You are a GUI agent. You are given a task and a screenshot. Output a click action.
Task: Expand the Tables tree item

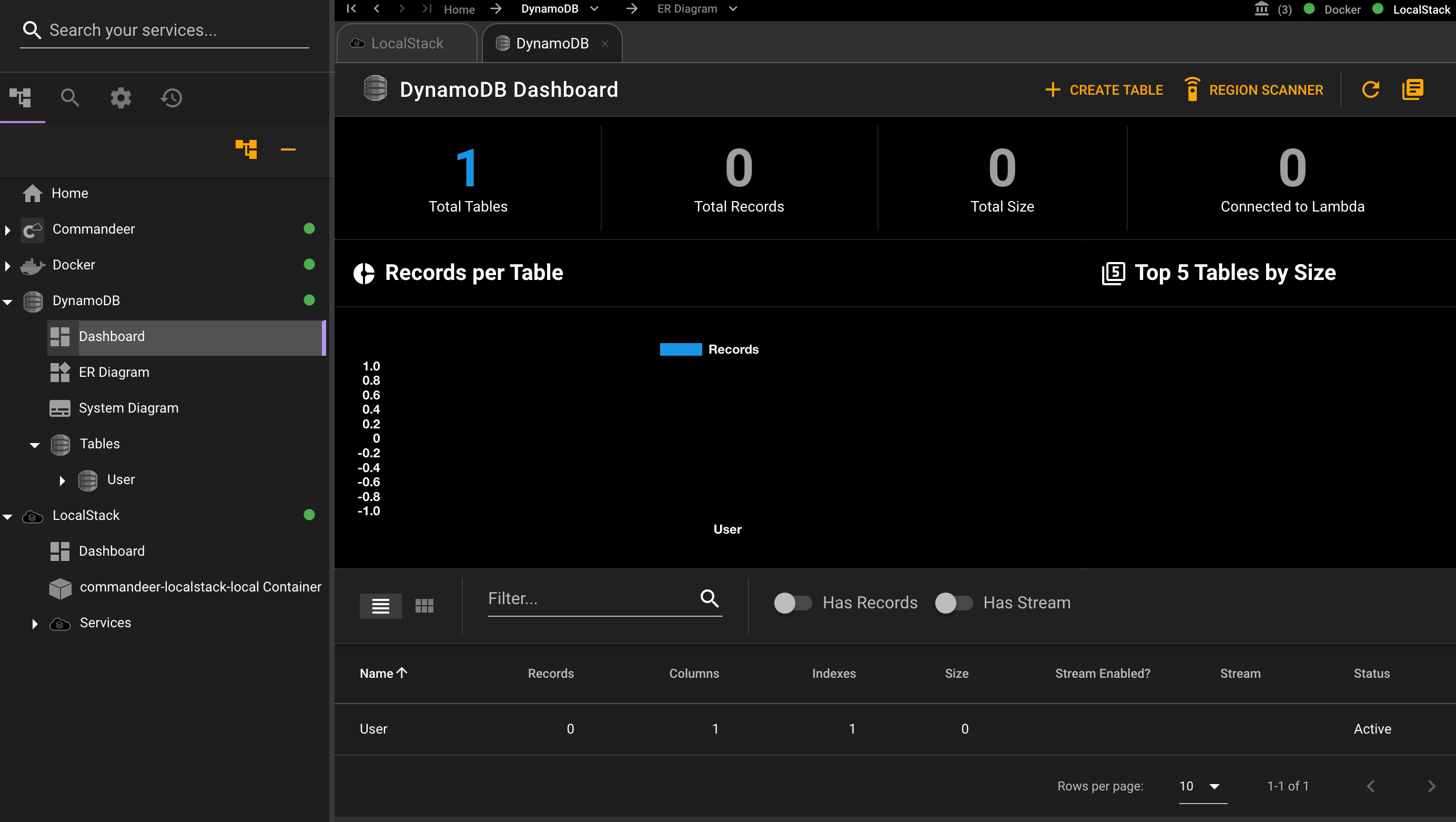pos(35,443)
